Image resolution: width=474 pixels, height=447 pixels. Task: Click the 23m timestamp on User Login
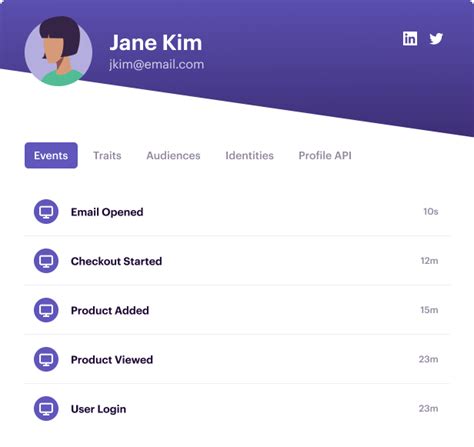coord(429,409)
